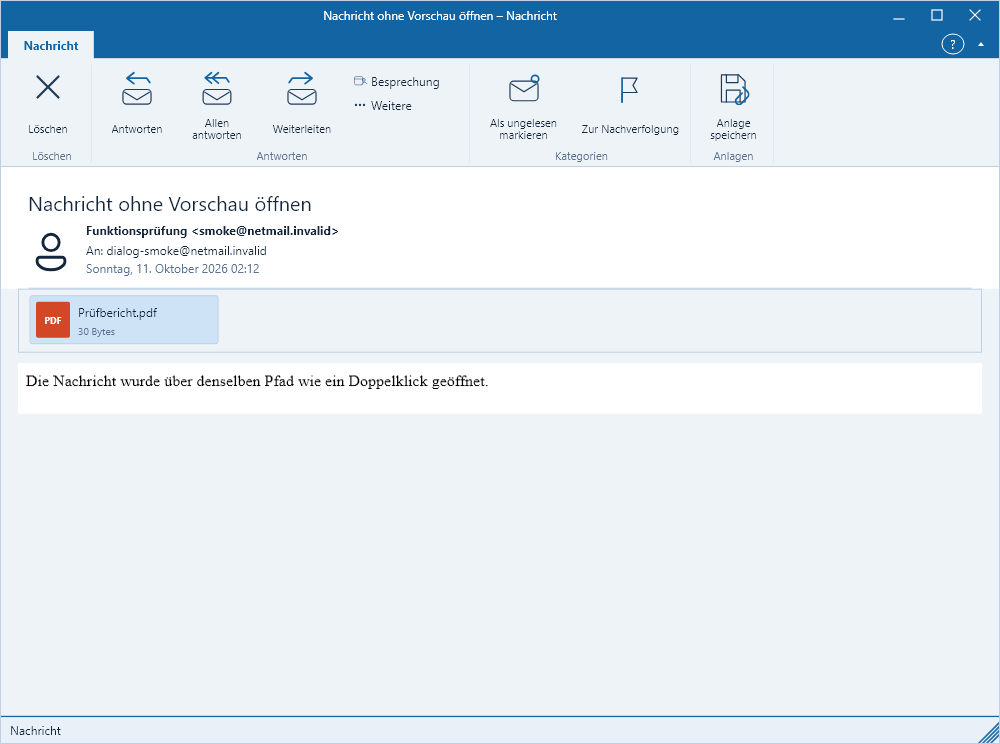This screenshot has height=744, width=1000.
Task: Choose Allen antworten to reply all
Action: click(217, 102)
